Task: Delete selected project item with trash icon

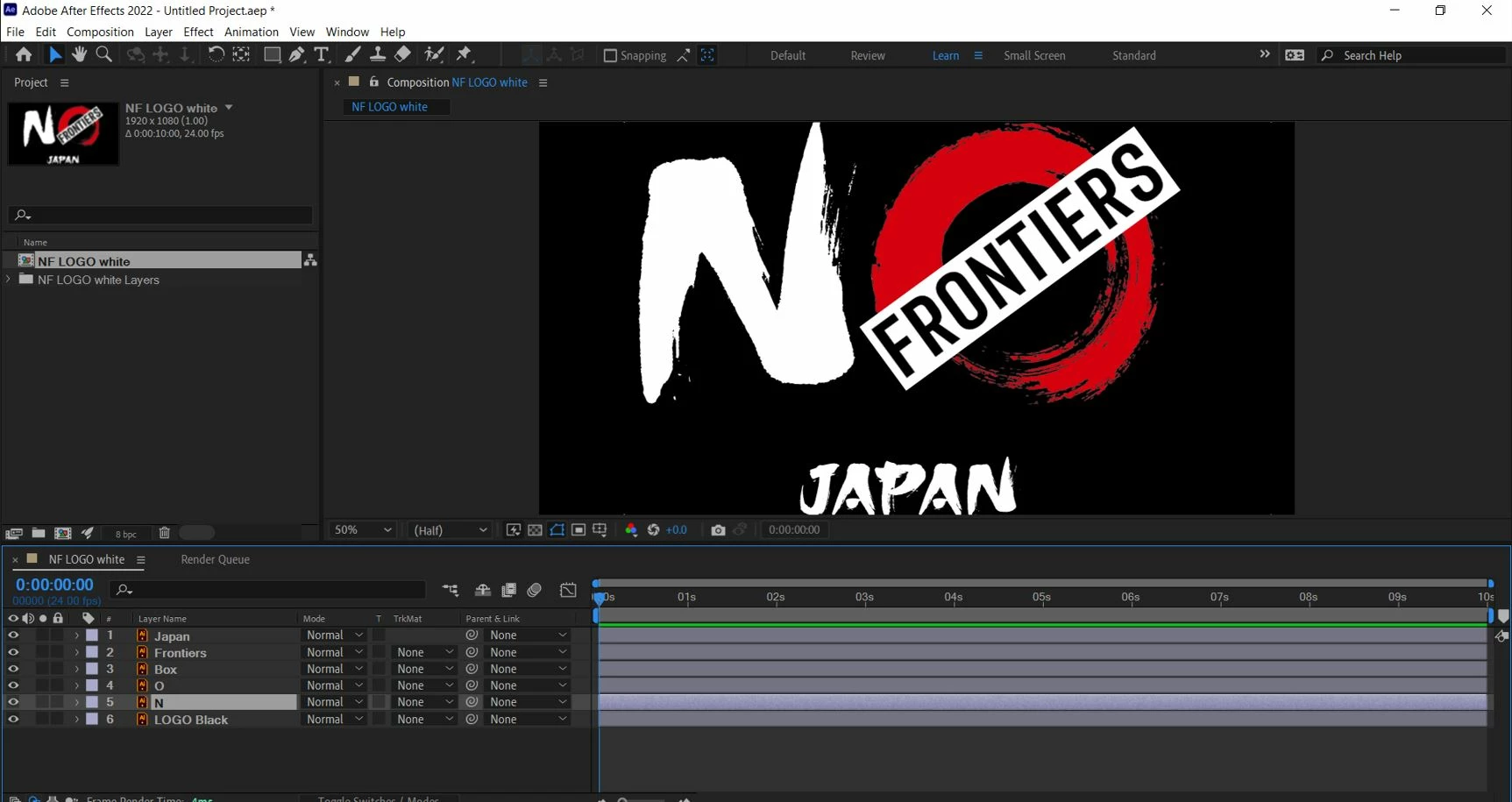Action: (x=164, y=533)
